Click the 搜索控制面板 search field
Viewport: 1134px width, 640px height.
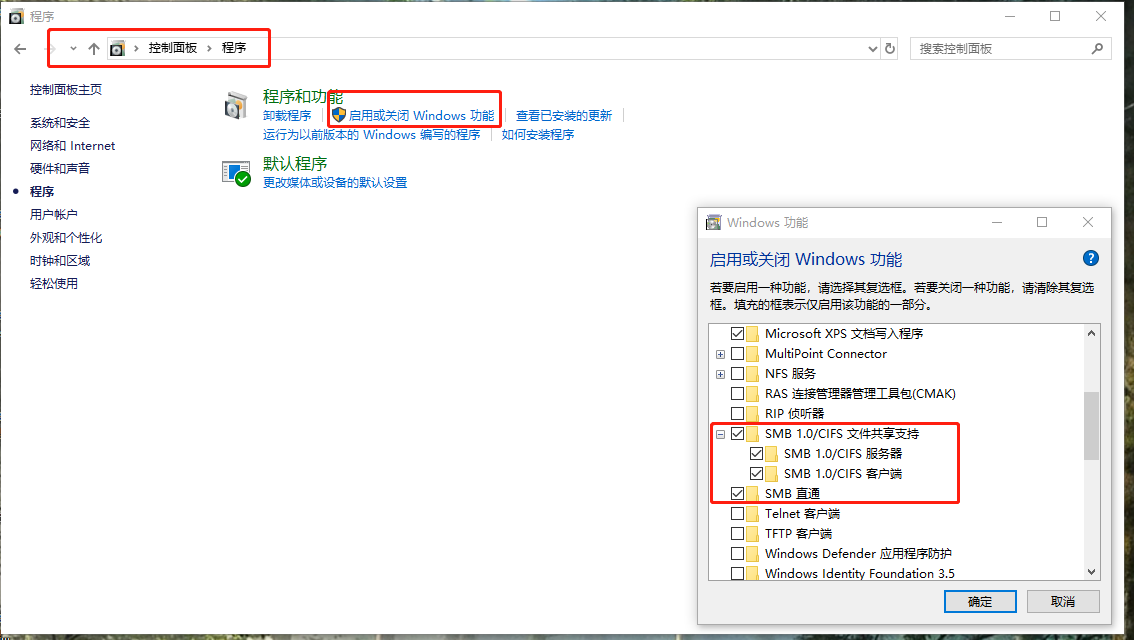point(1010,48)
